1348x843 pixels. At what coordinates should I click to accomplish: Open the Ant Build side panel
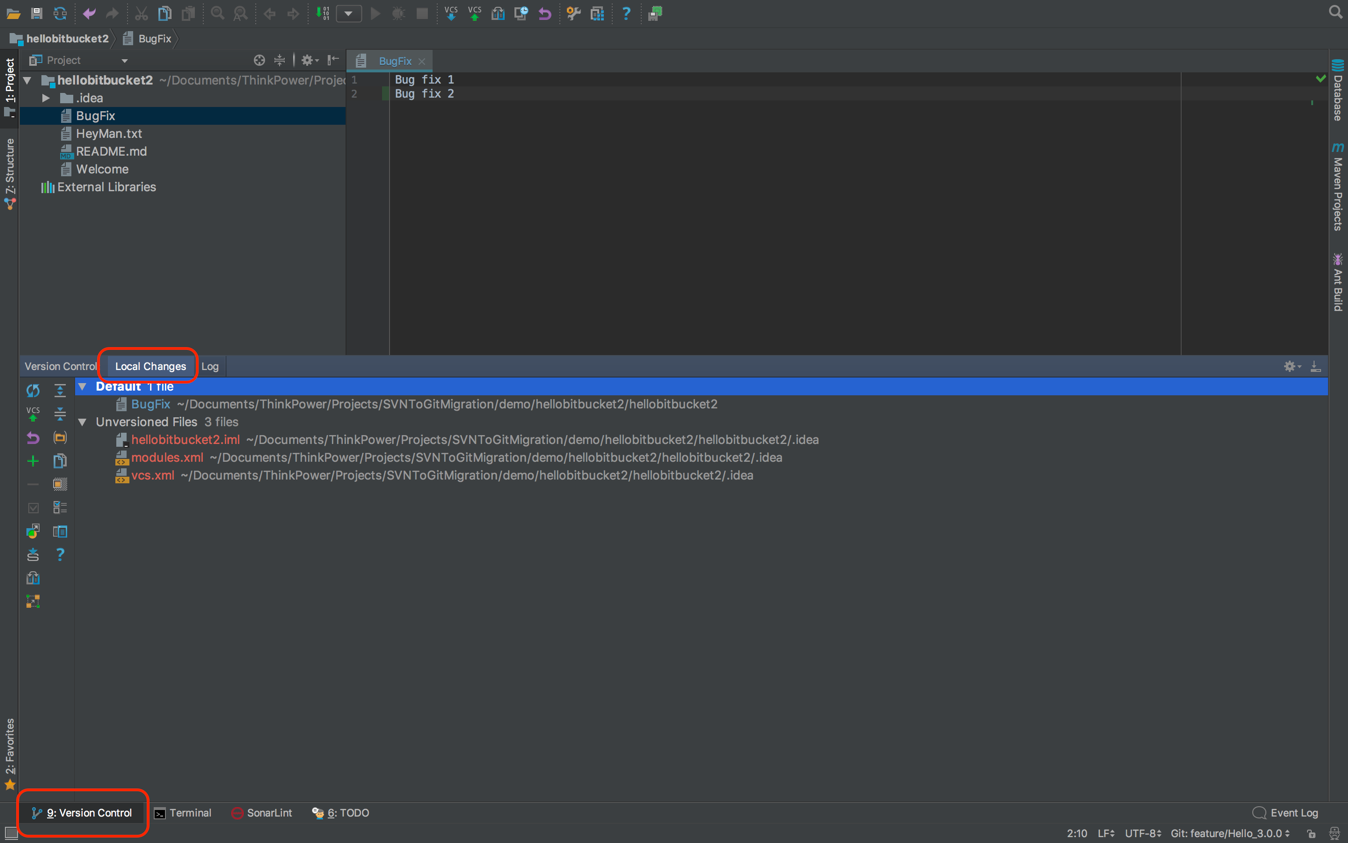1338,283
